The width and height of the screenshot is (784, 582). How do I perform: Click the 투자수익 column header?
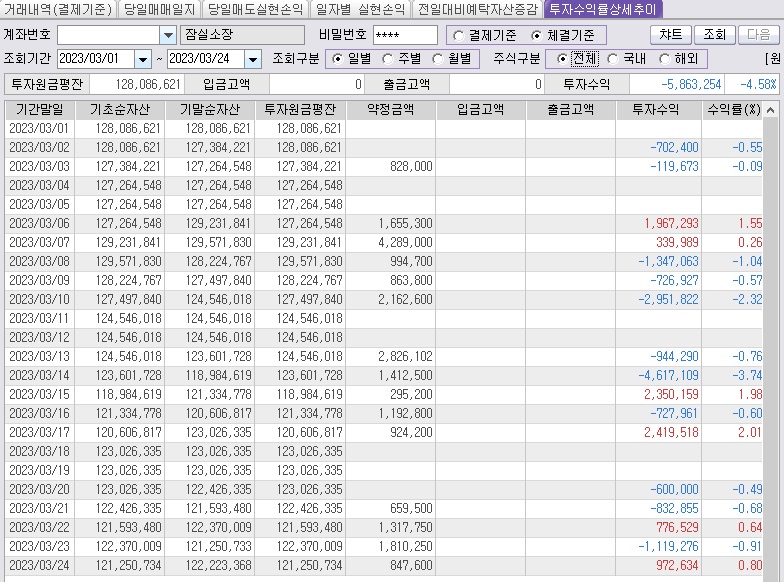(x=658, y=110)
